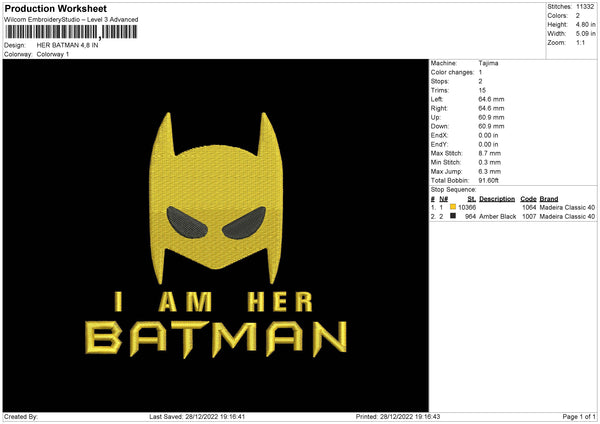This screenshot has width=600, height=424.
Task: Click the 'BATMAN' embroidered lettering
Action: click(216, 339)
